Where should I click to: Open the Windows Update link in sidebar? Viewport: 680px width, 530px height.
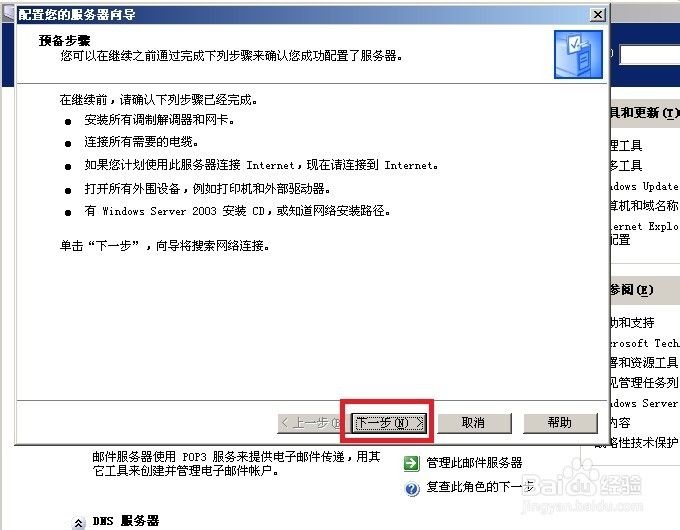(644, 186)
